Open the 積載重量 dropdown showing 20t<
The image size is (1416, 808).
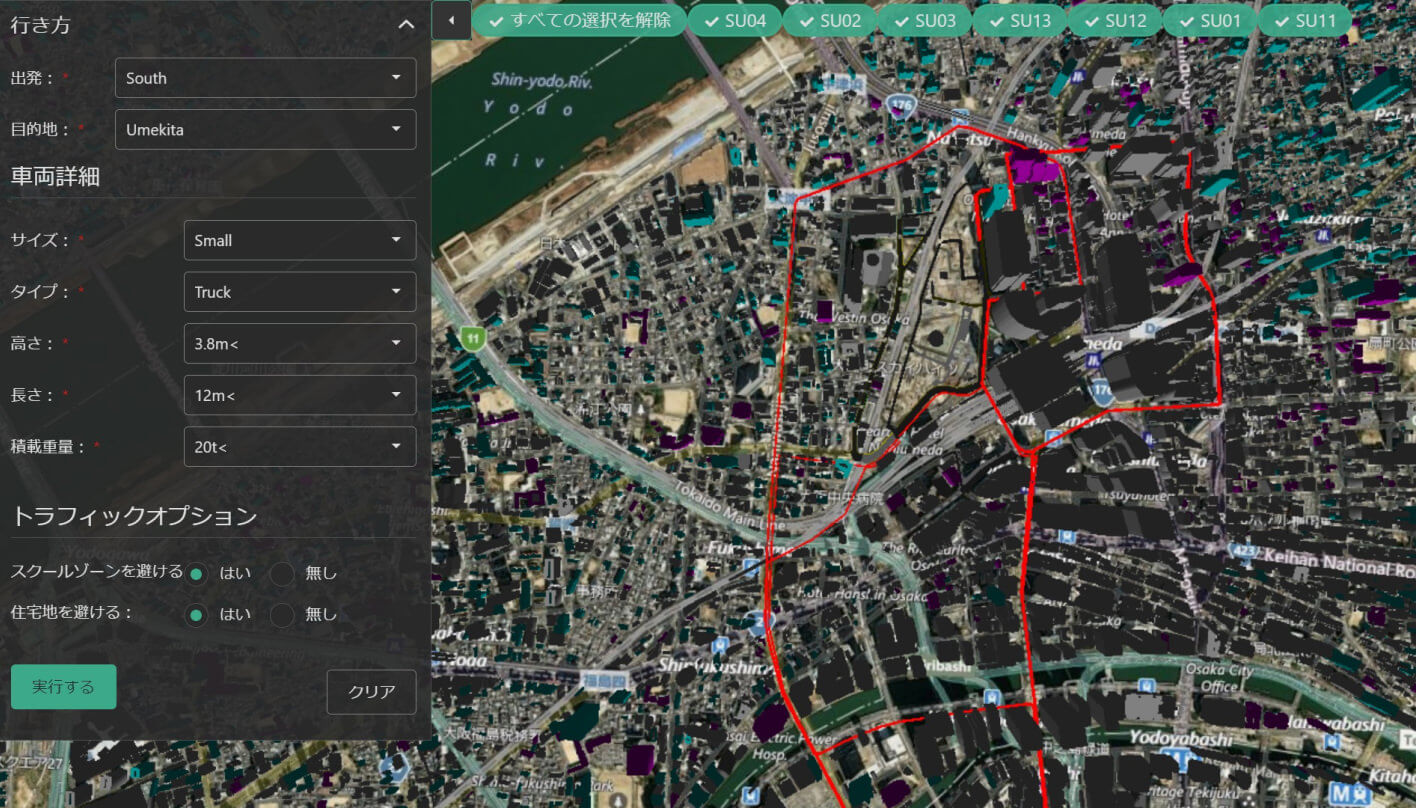[300, 447]
